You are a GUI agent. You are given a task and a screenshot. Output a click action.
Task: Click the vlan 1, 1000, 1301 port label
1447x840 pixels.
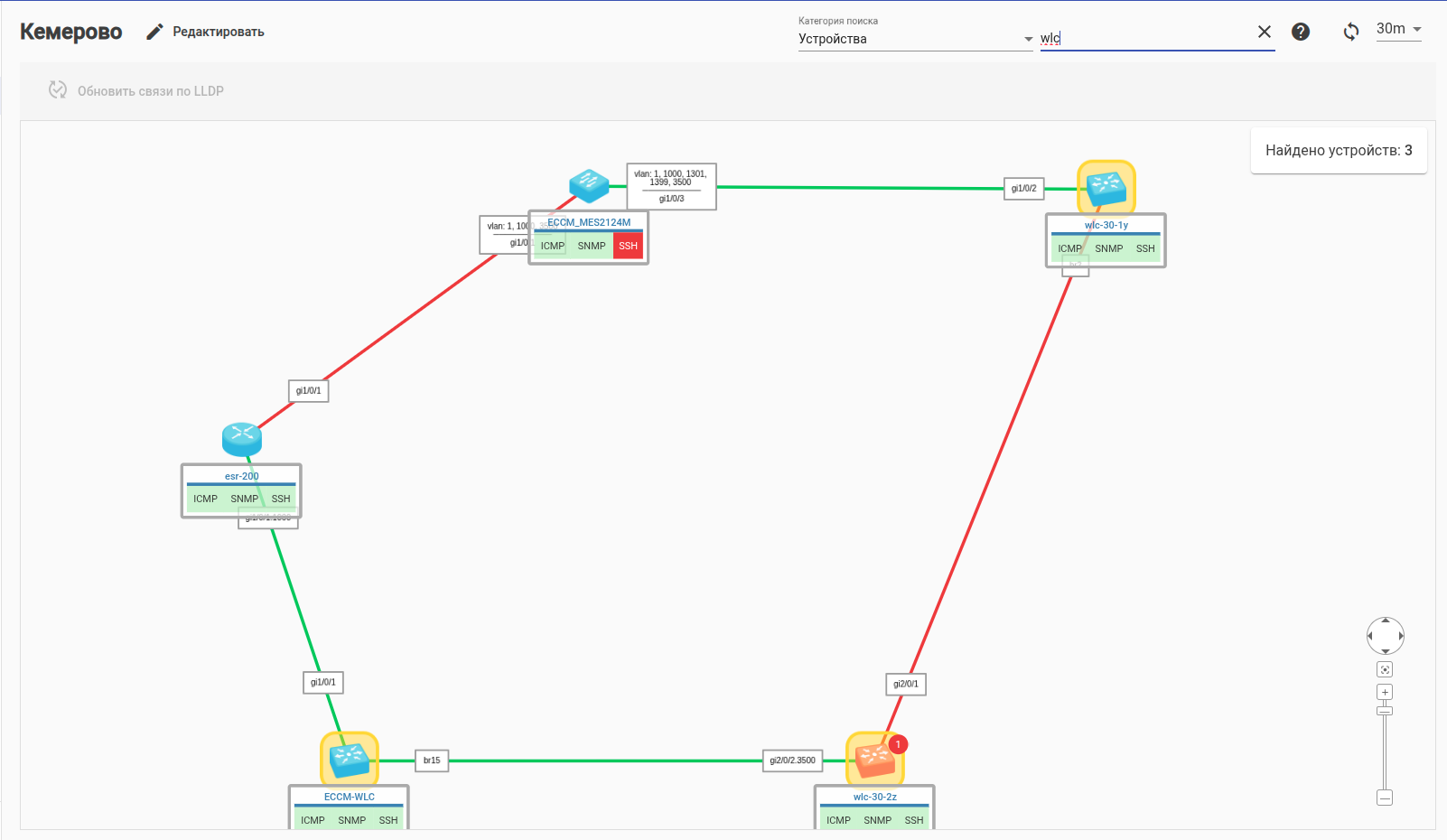(x=671, y=186)
